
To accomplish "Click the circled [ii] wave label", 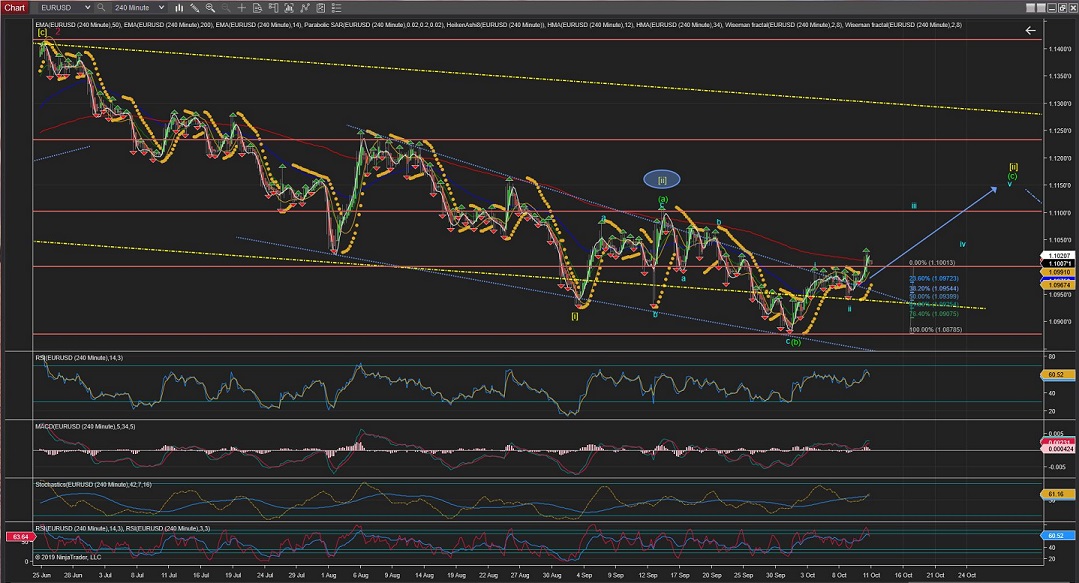I will (662, 180).
